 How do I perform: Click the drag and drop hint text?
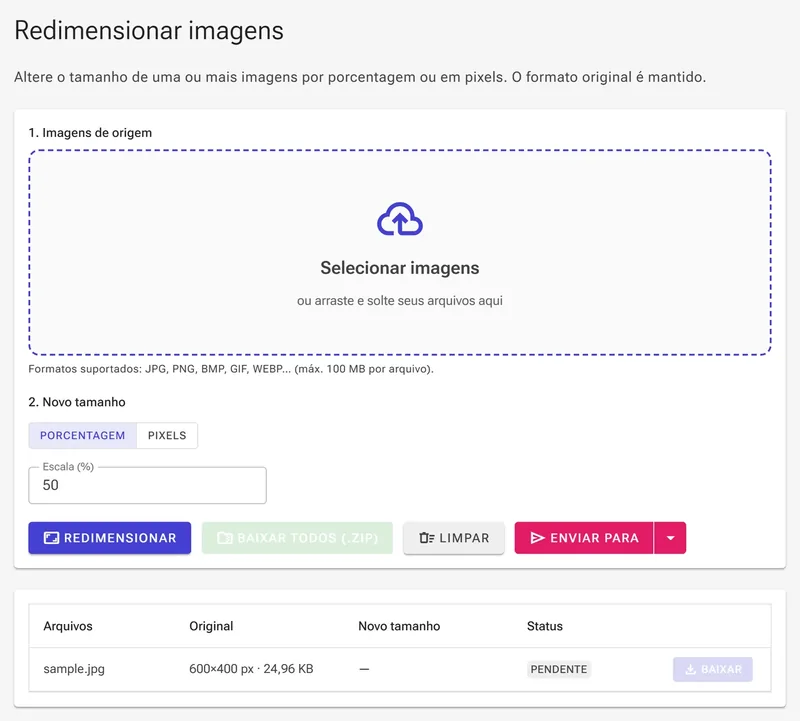(x=399, y=301)
